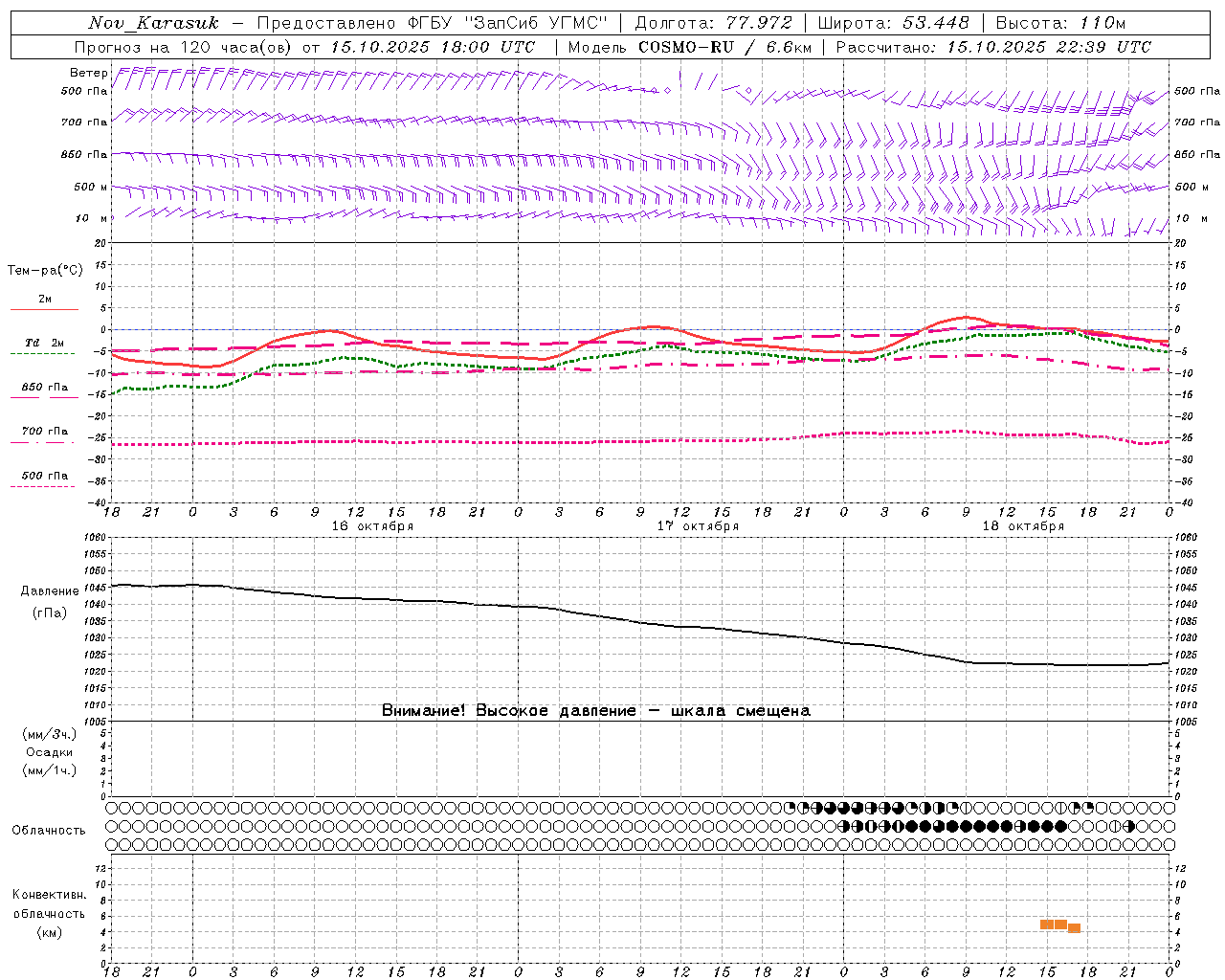Click the '16 октября' date label
This screenshot has height=980, width=1225.
pos(372,526)
